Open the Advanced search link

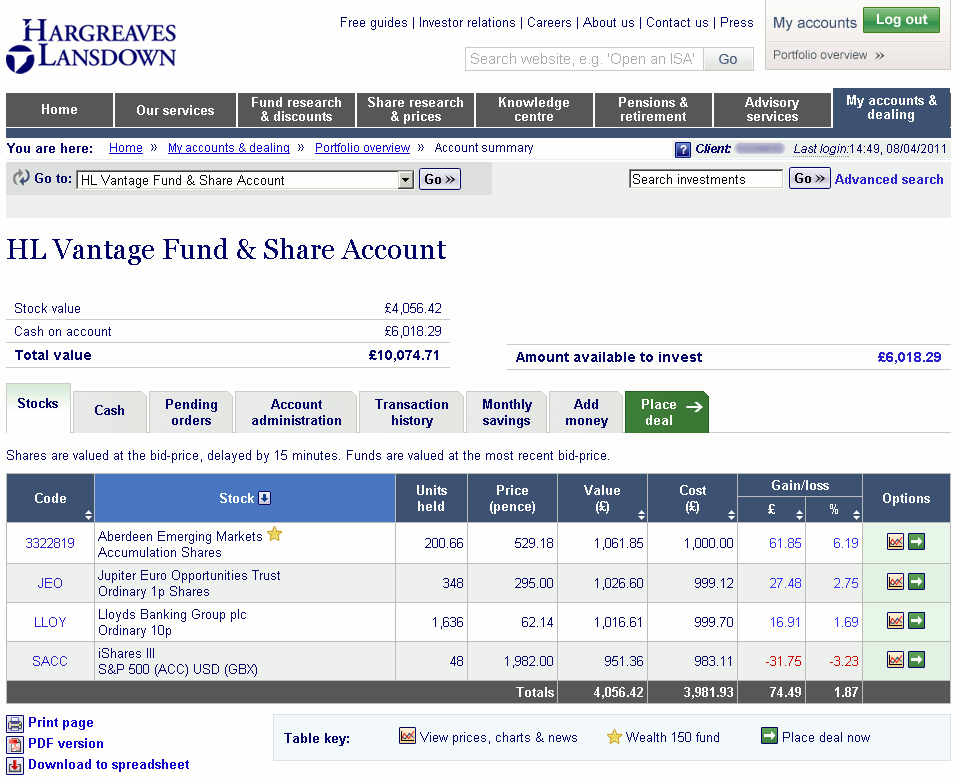pos(889,179)
